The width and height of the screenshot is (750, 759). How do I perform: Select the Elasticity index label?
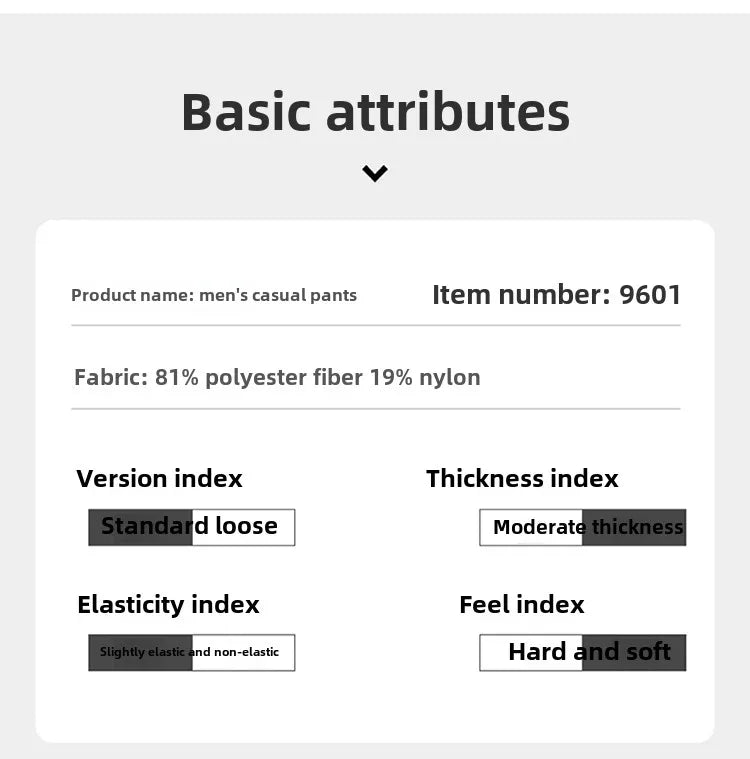(168, 605)
